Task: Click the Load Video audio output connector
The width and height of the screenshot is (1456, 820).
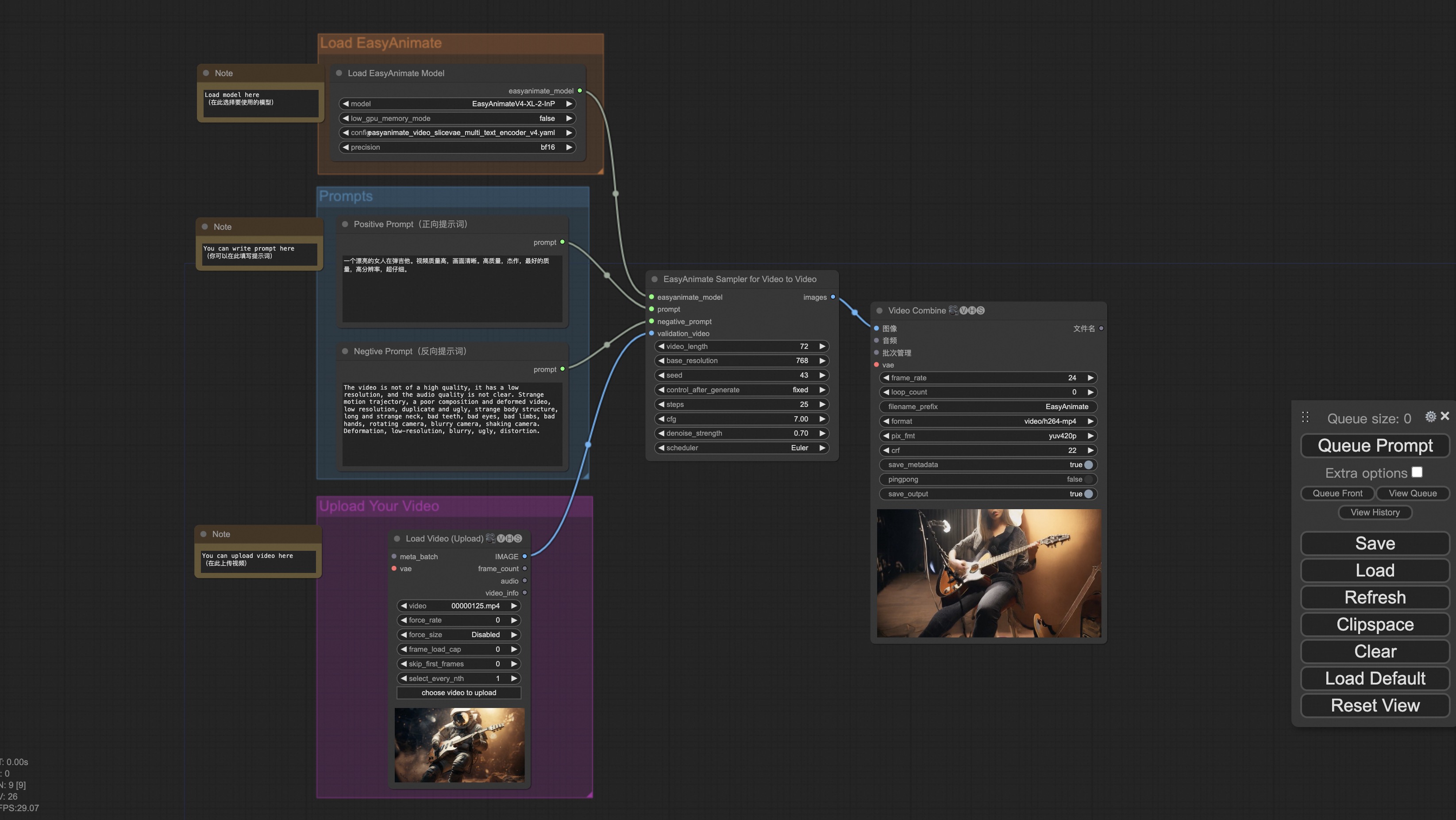Action: [524, 581]
